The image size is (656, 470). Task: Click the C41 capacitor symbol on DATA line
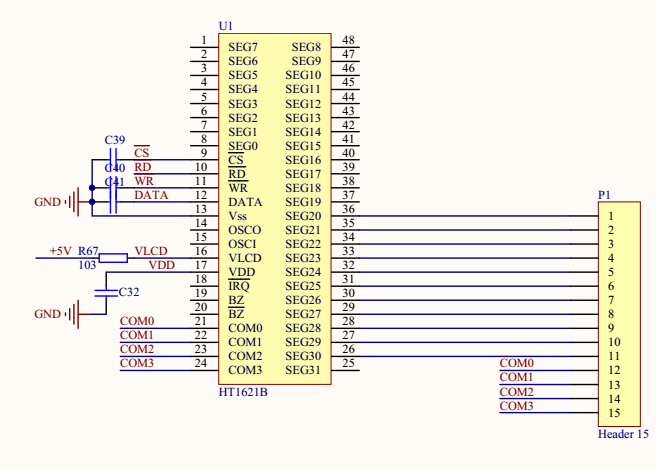pyautogui.click(x=113, y=202)
